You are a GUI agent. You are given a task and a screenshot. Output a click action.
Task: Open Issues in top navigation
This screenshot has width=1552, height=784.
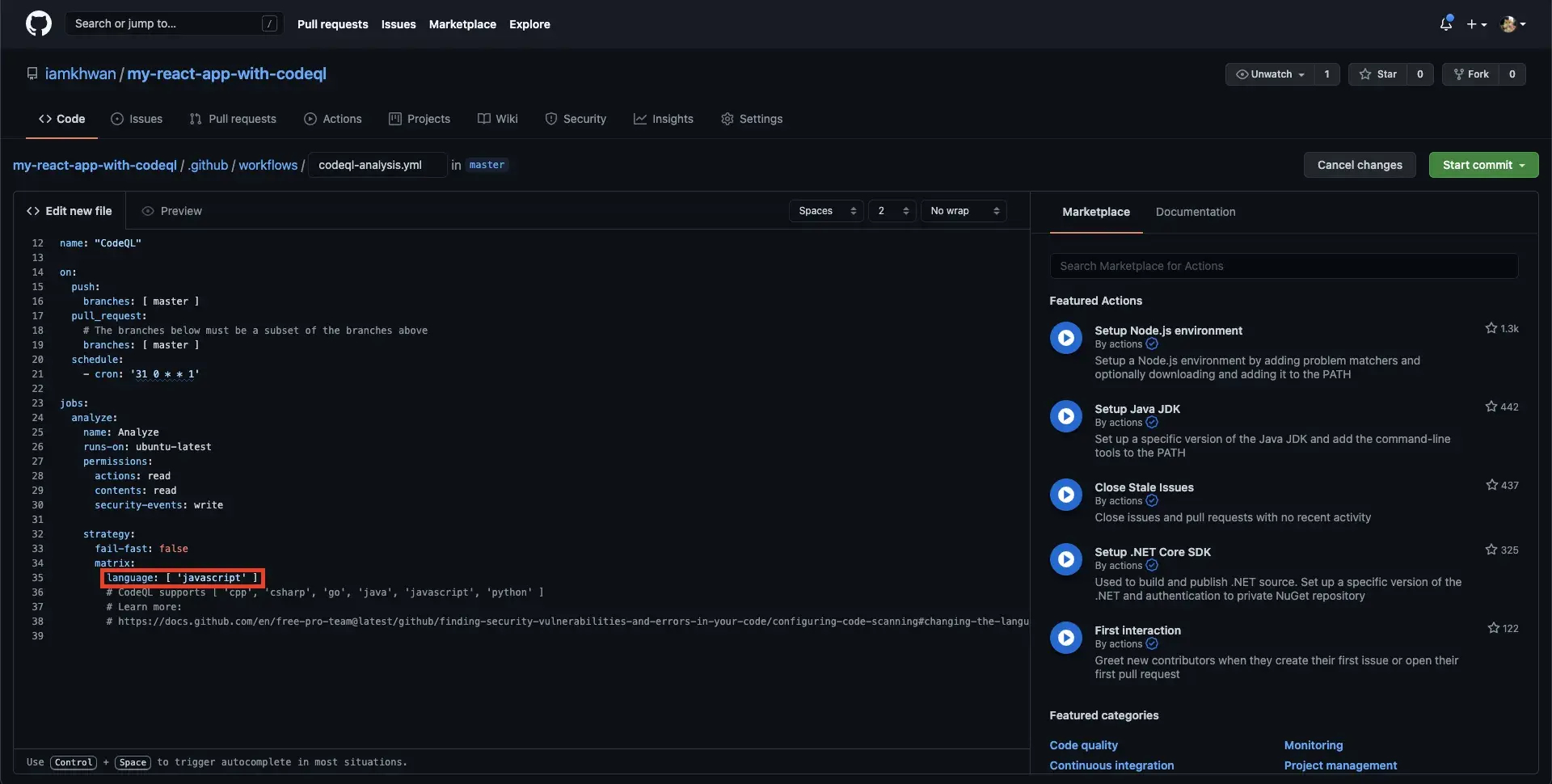399,24
